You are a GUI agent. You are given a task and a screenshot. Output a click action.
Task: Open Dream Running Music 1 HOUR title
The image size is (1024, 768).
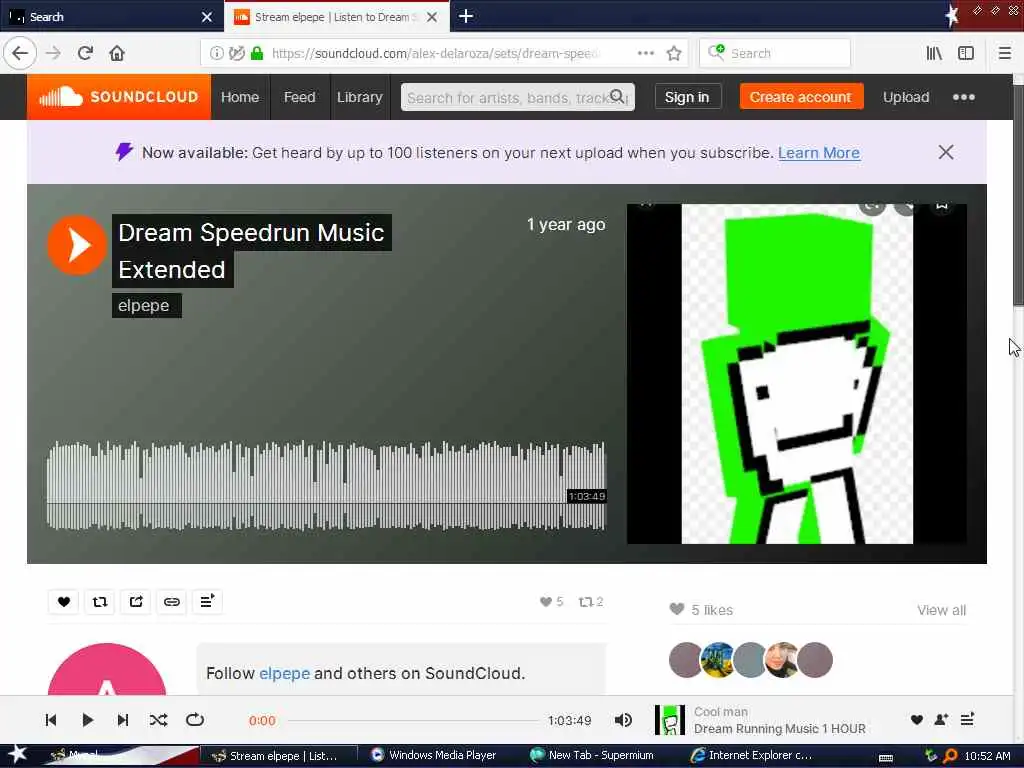780,728
